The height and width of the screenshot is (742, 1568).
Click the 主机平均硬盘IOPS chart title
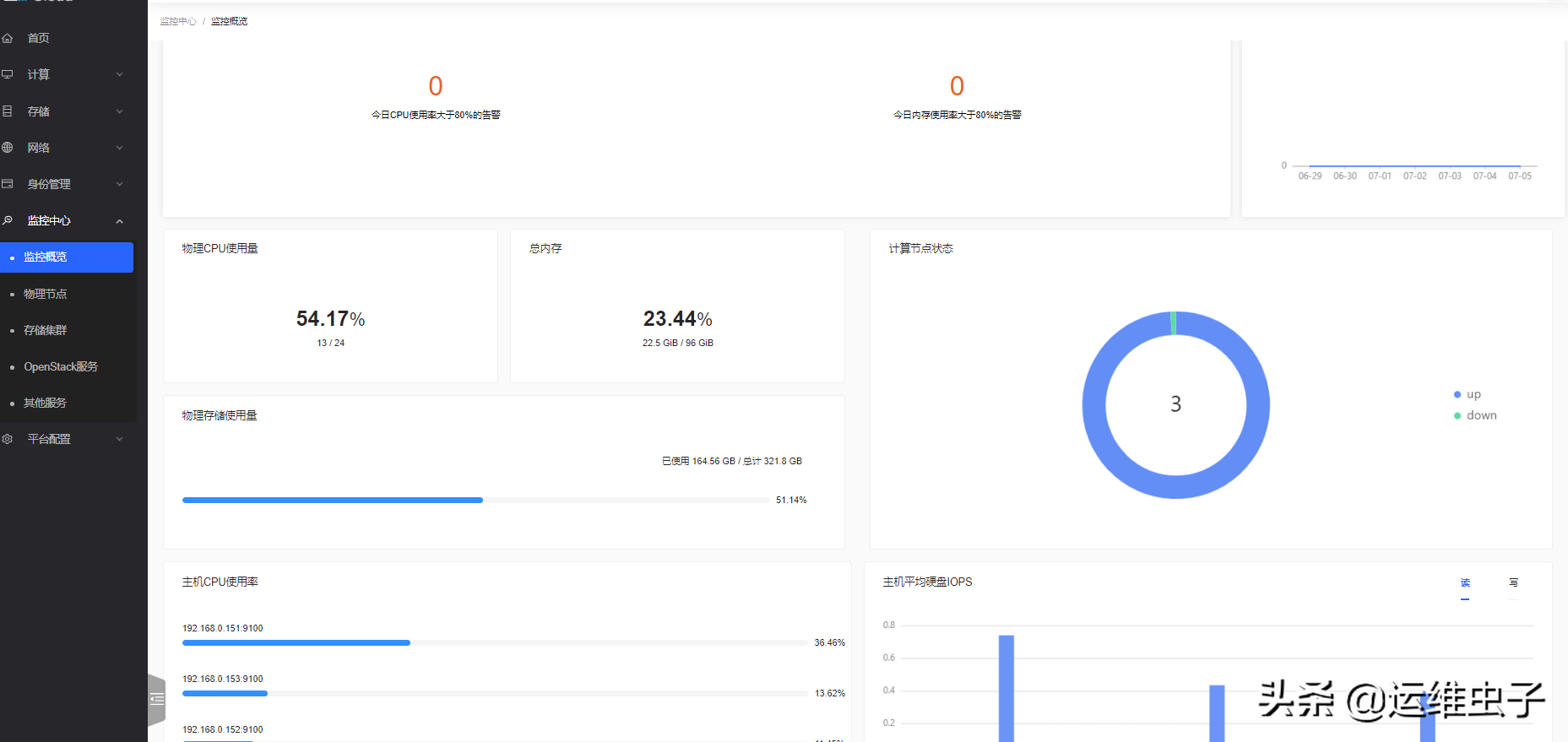(927, 582)
